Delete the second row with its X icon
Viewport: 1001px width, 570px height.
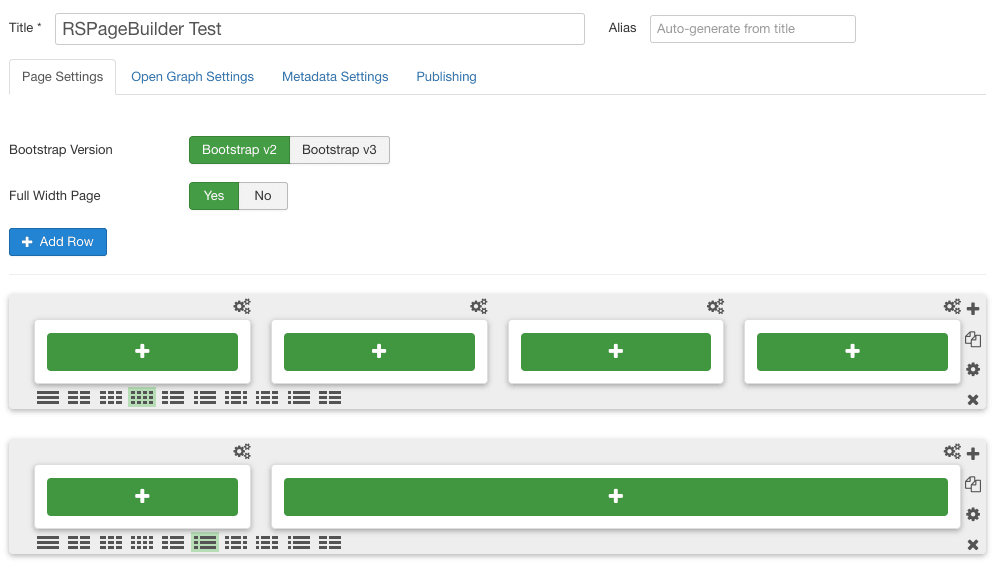pos(972,545)
